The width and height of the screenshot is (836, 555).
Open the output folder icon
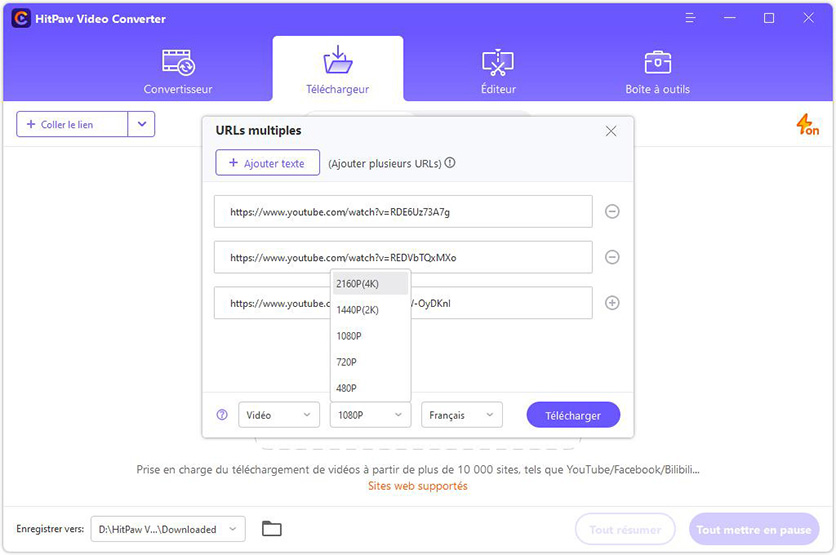click(x=272, y=529)
